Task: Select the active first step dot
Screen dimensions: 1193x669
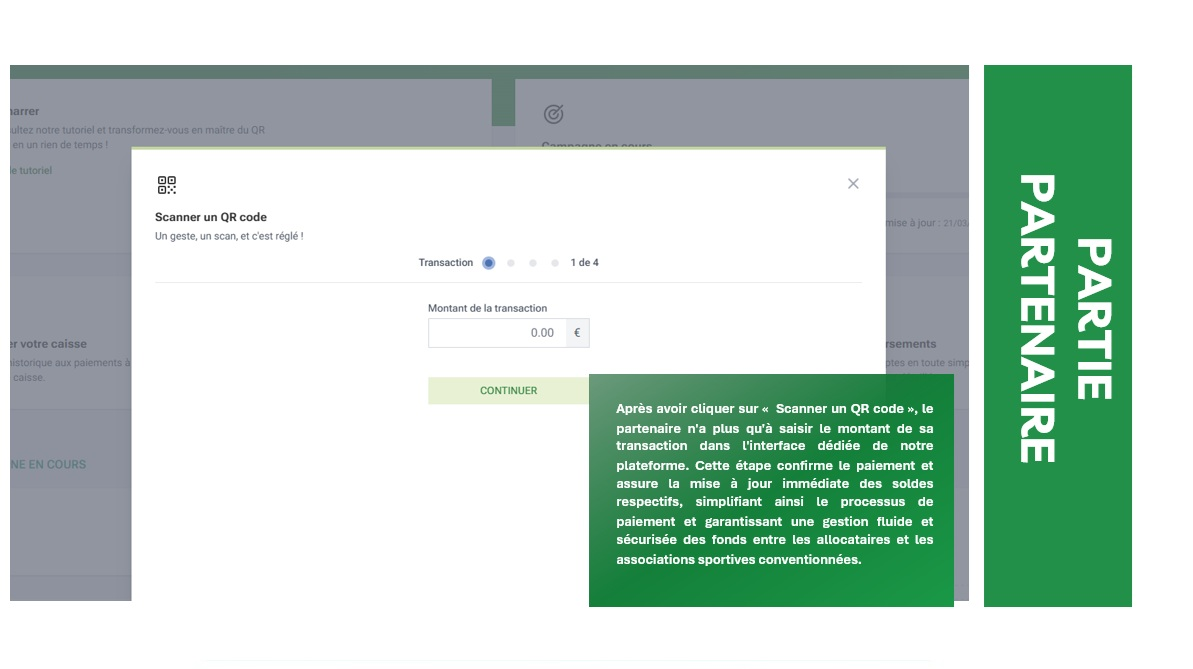Action: tap(488, 263)
